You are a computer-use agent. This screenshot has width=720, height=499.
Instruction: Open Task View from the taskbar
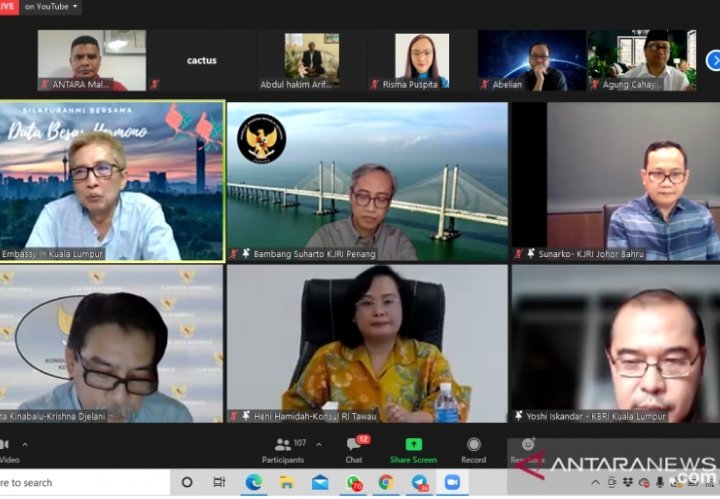219,482
